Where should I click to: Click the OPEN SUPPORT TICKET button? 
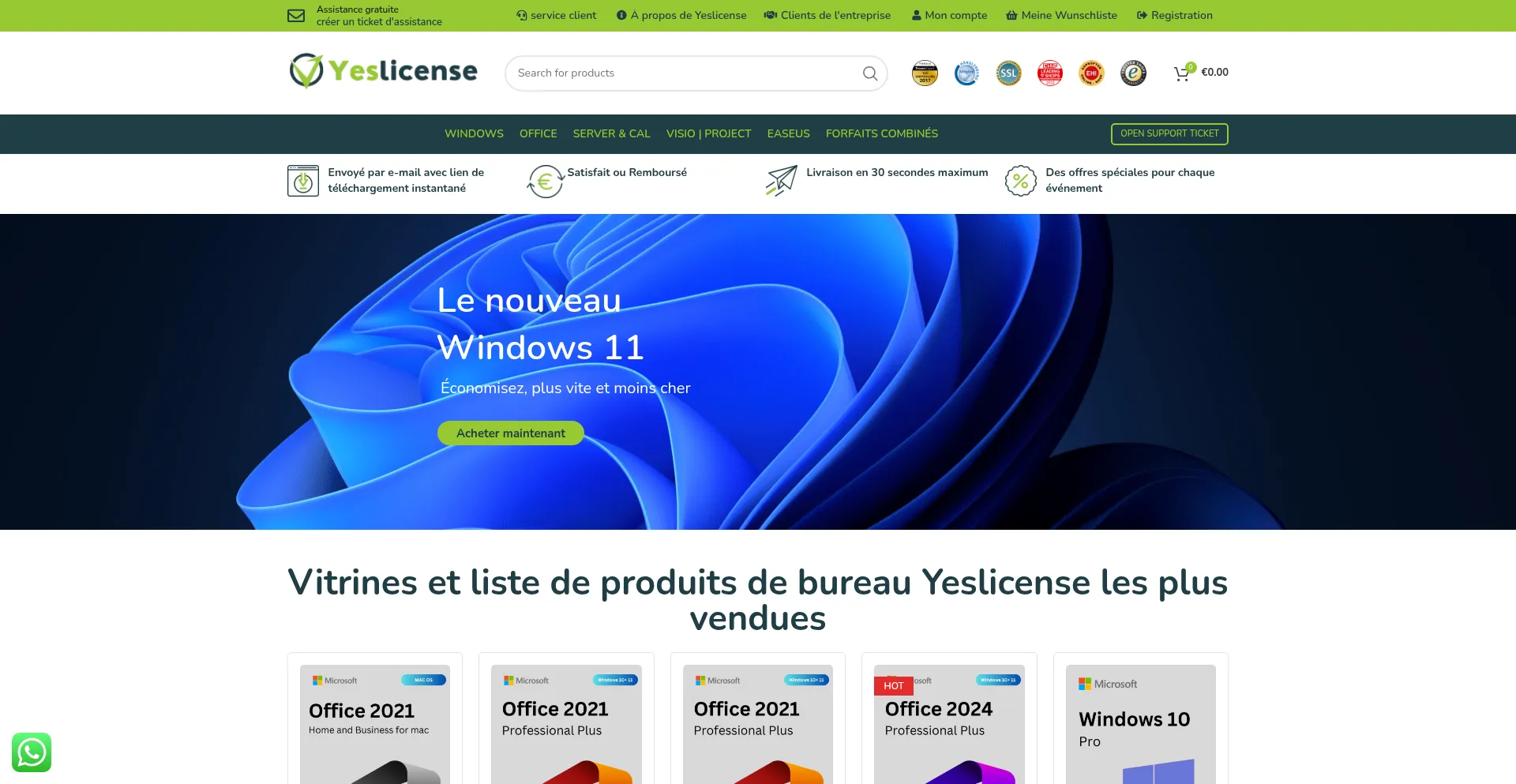[x=1169, y=133]
